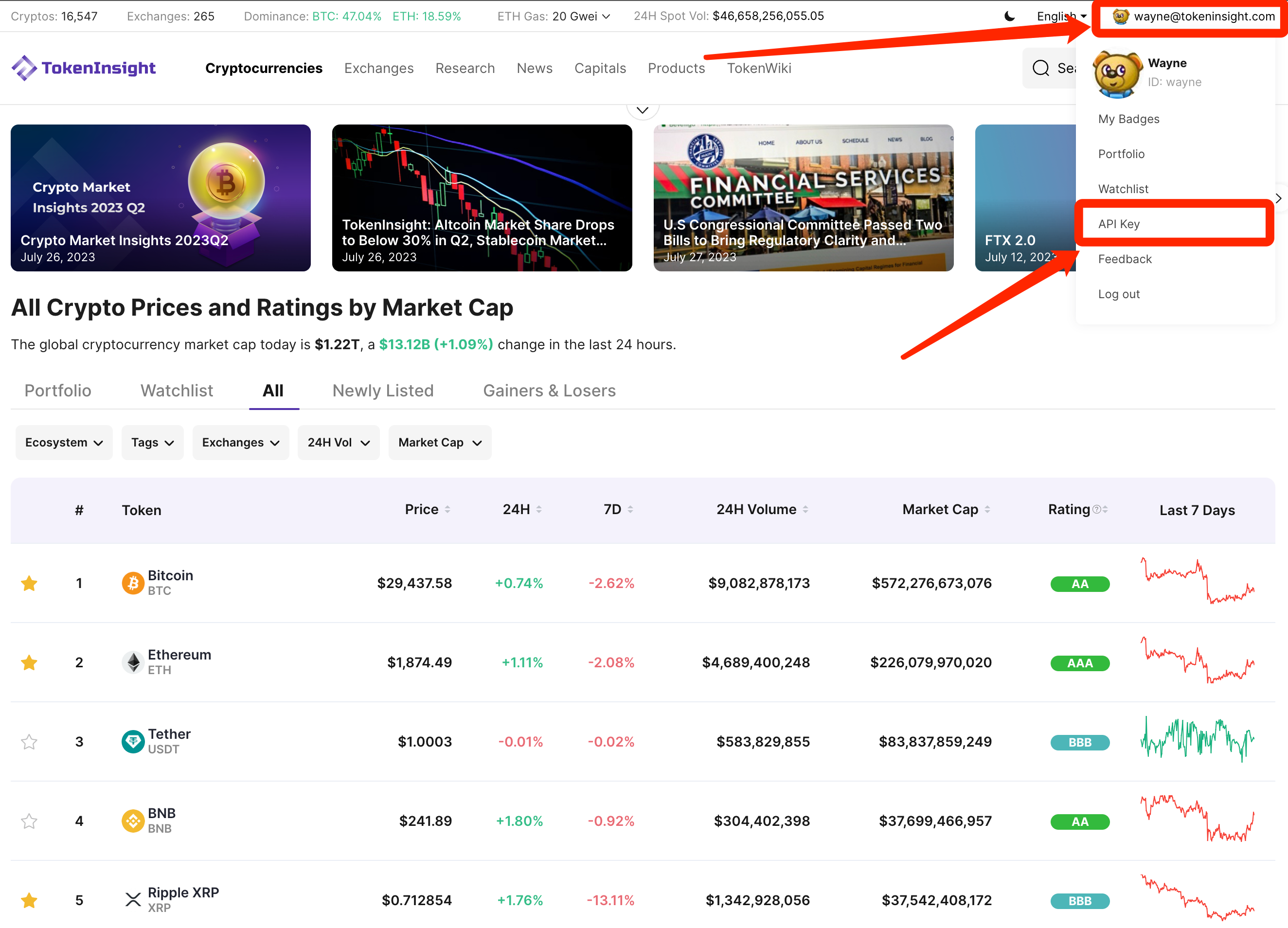Switch to the Gainers & Losers tab

click(x=549, y=391)
